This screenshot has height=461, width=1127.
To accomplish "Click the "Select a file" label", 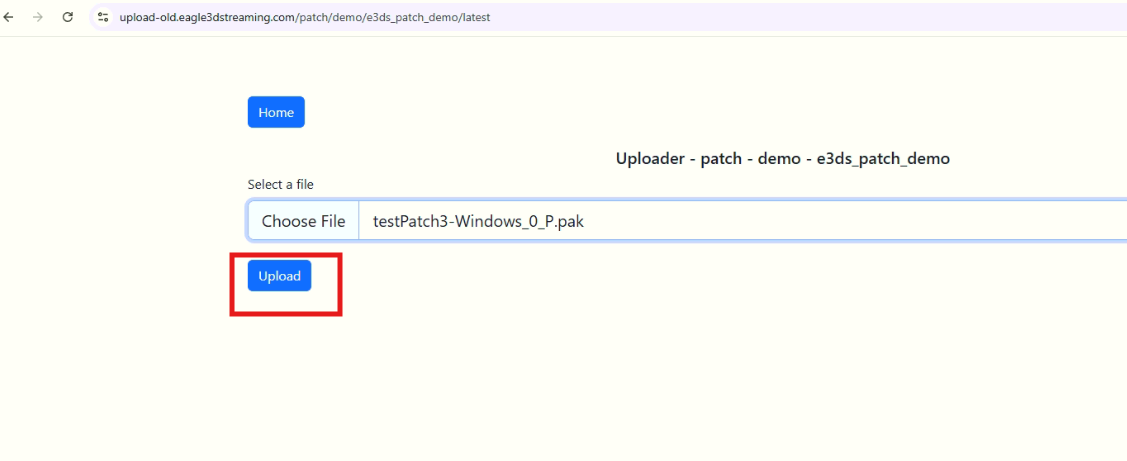I will [x=281, y=184].
